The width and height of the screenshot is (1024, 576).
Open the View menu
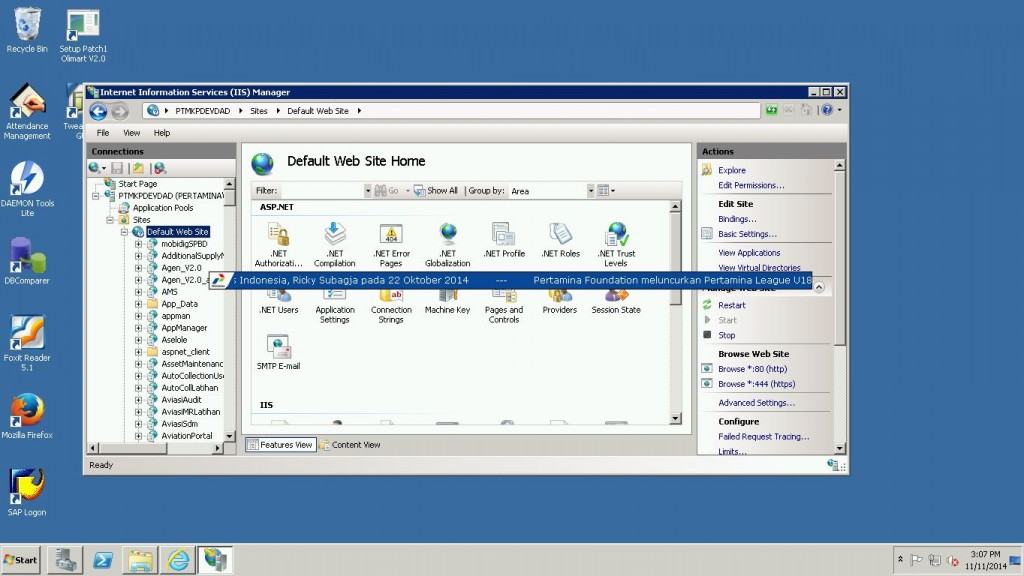coord(131,132)
